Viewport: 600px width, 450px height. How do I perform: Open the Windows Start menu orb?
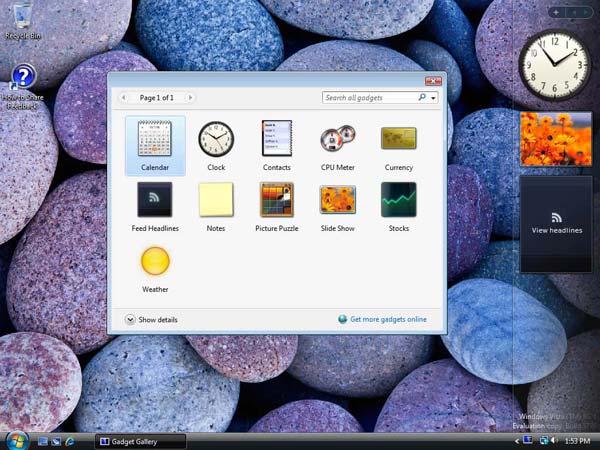coord(16,440)
